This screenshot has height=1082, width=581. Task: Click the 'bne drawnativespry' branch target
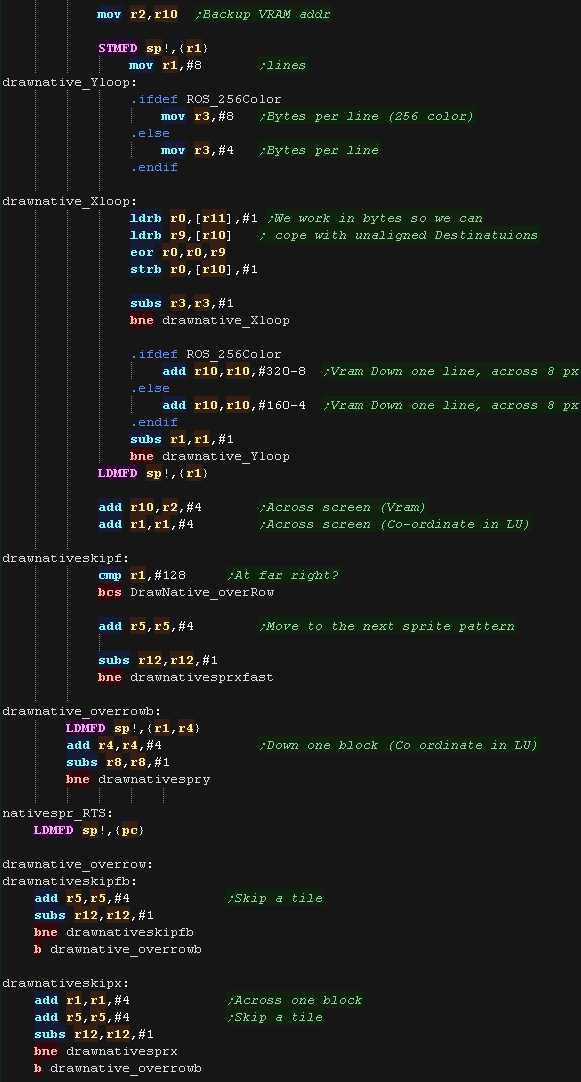click(x=154, y=779)
